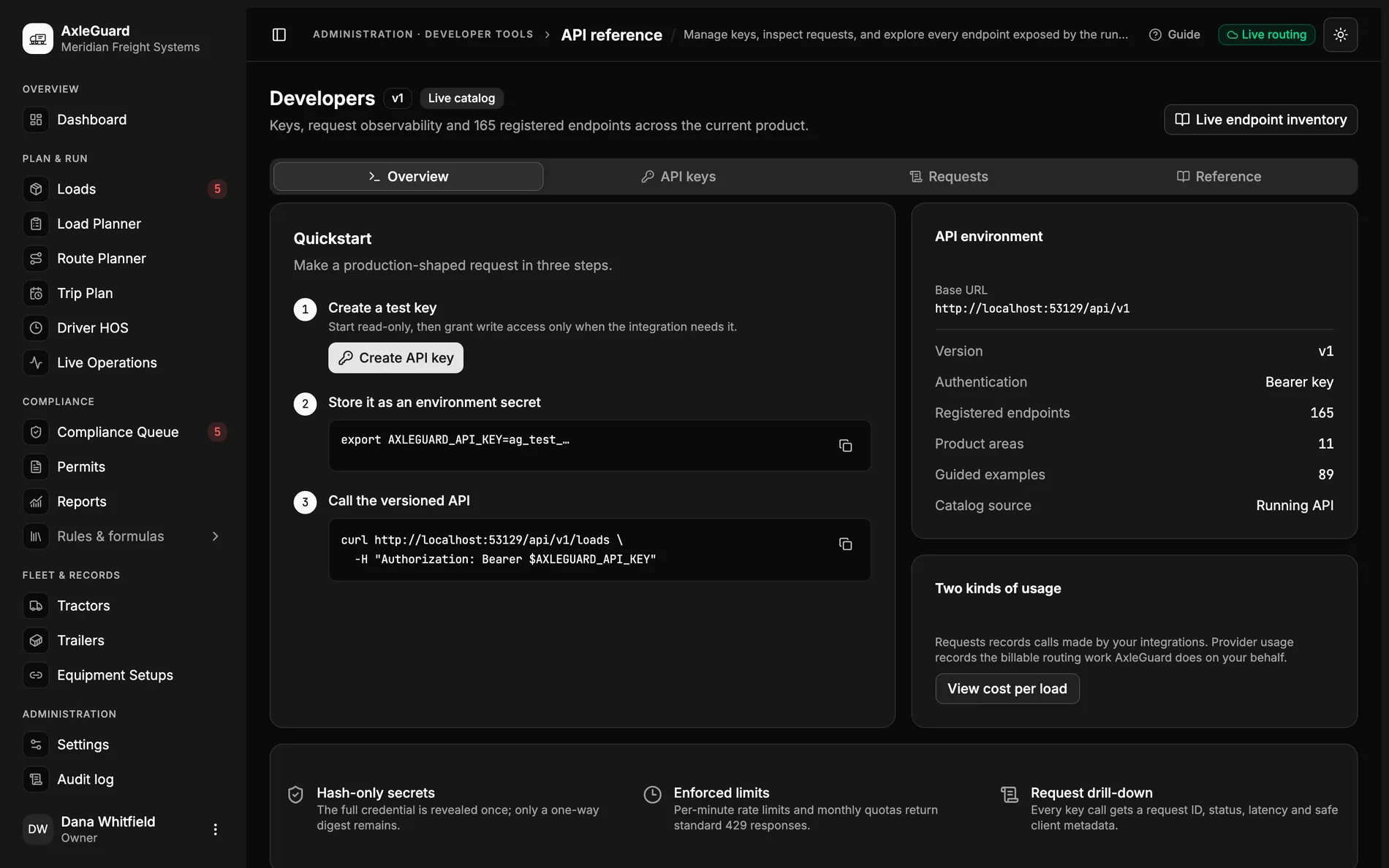Viewport: 1389px width, 868px height.
Task: Click the Registered endpoints value 165
Action: point(1322,413)
